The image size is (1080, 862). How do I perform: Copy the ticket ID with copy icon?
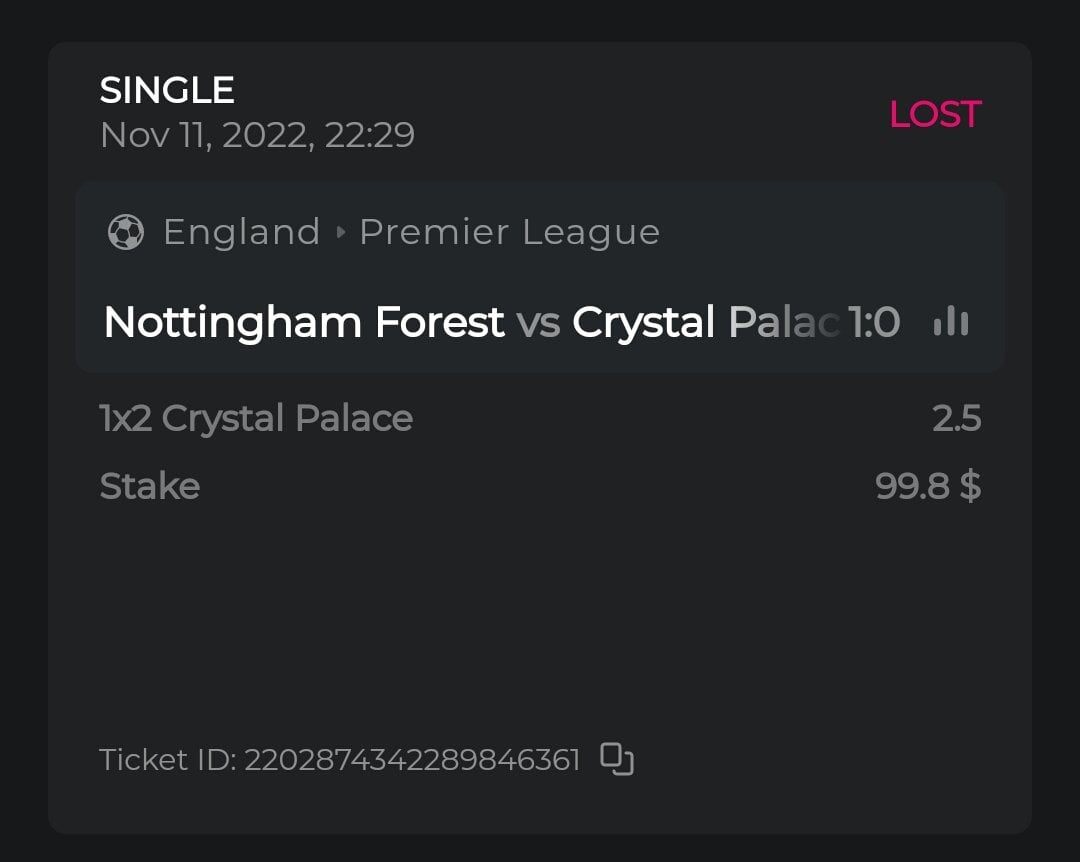coord(617,759)
